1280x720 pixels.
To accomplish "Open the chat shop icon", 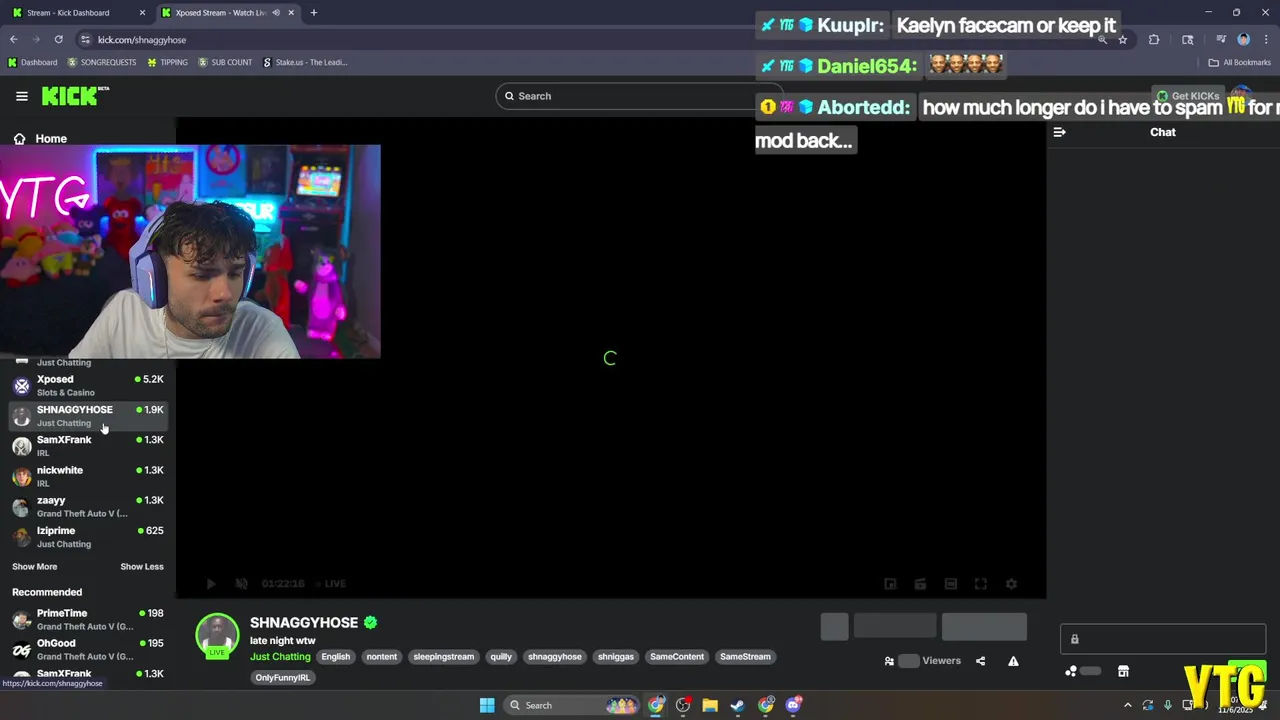I will click(x=1123, y=672).
